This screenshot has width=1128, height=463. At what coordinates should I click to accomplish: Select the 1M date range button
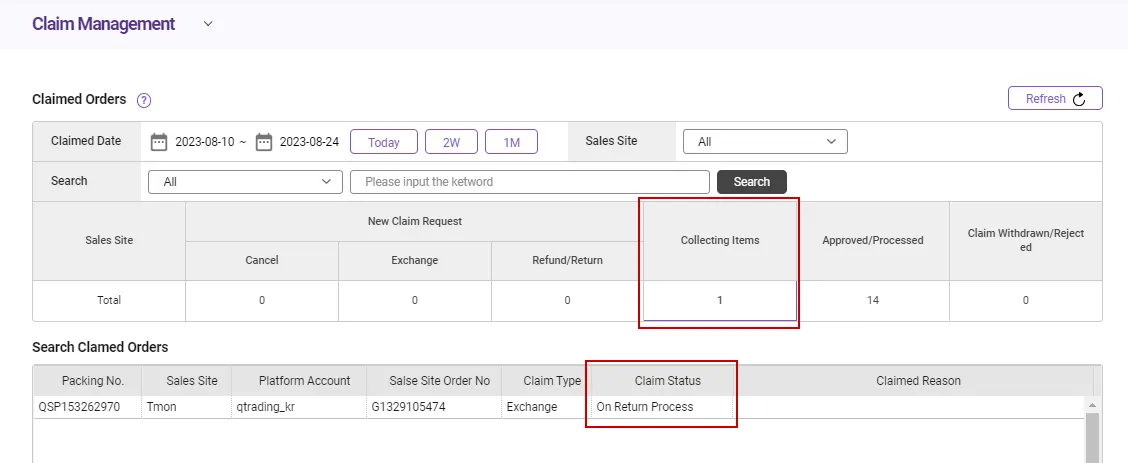click(511, 142)
